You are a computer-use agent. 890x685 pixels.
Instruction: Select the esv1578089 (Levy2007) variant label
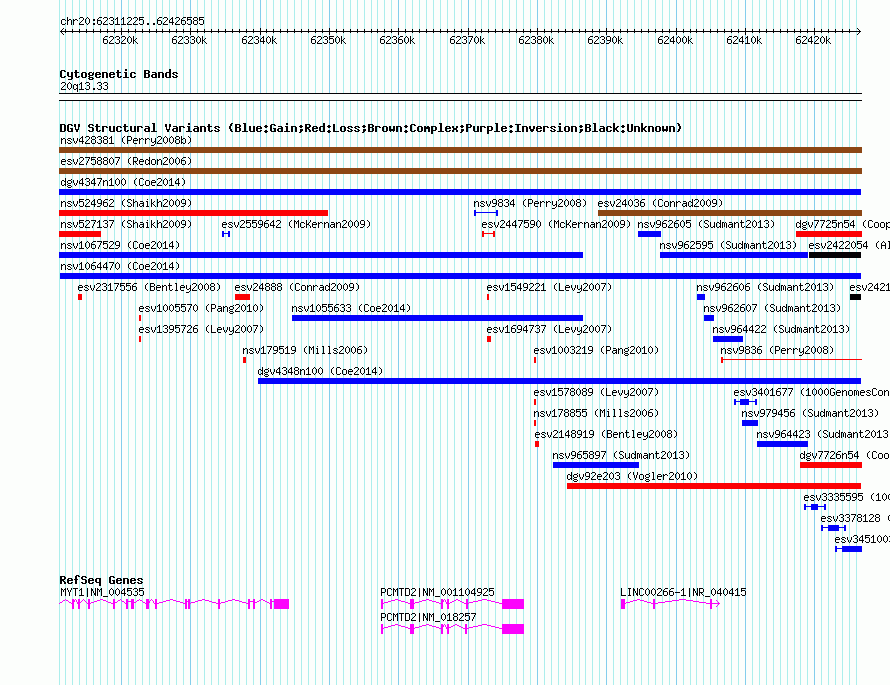pyautogui.click(x=597, y=392)
